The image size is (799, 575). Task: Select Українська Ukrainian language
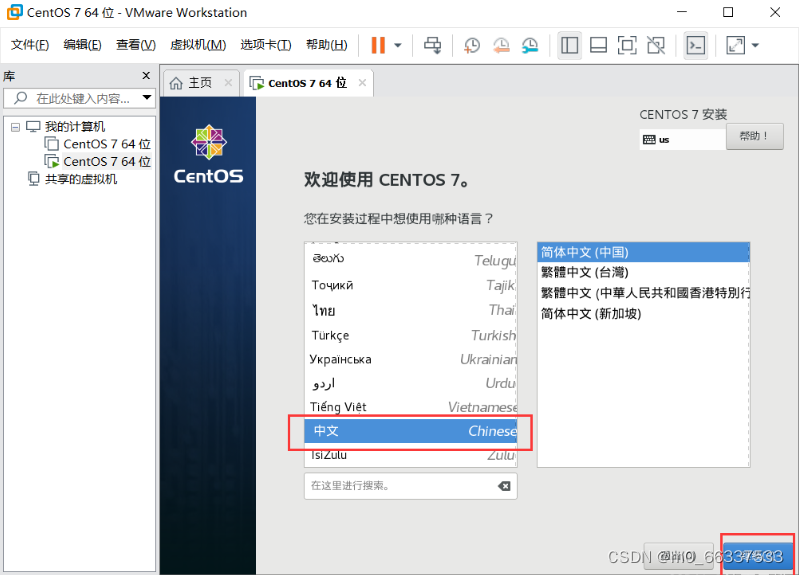411,359
